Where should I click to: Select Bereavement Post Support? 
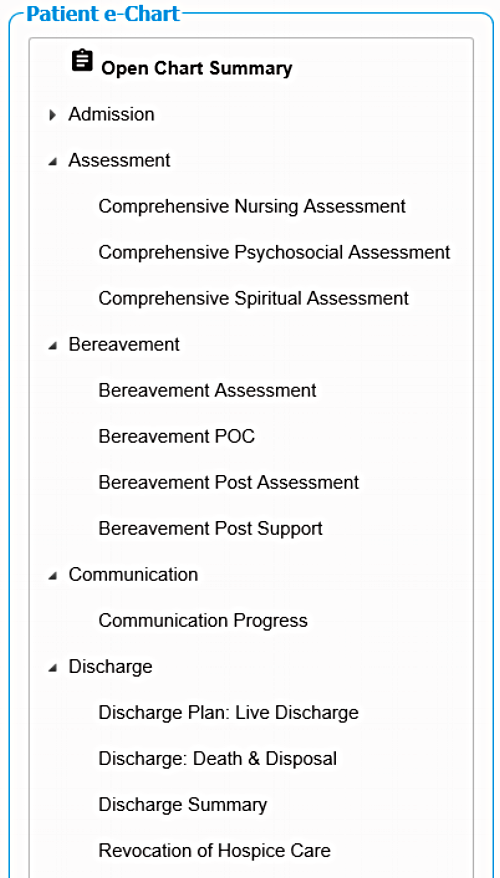point(211,529)
